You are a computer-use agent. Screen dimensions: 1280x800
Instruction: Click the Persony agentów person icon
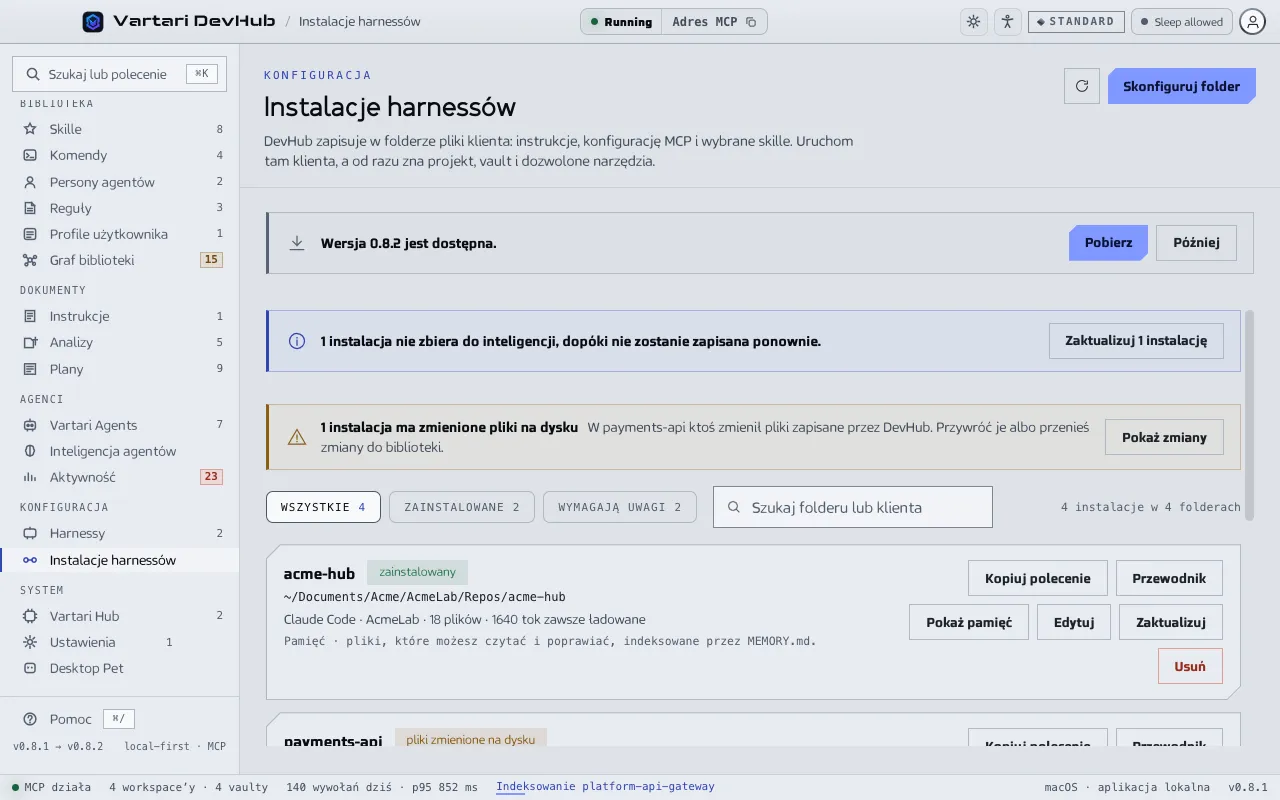pyautogui.click(x=30, y=182)
